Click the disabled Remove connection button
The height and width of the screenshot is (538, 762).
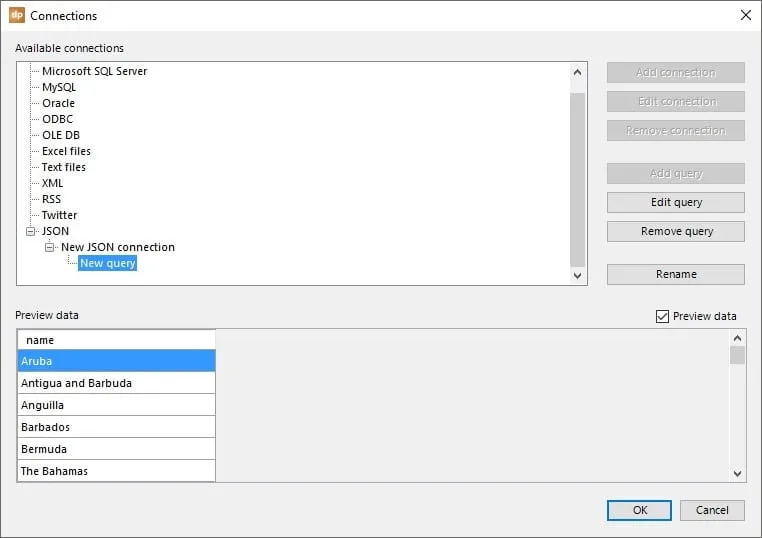pos(675,131)
